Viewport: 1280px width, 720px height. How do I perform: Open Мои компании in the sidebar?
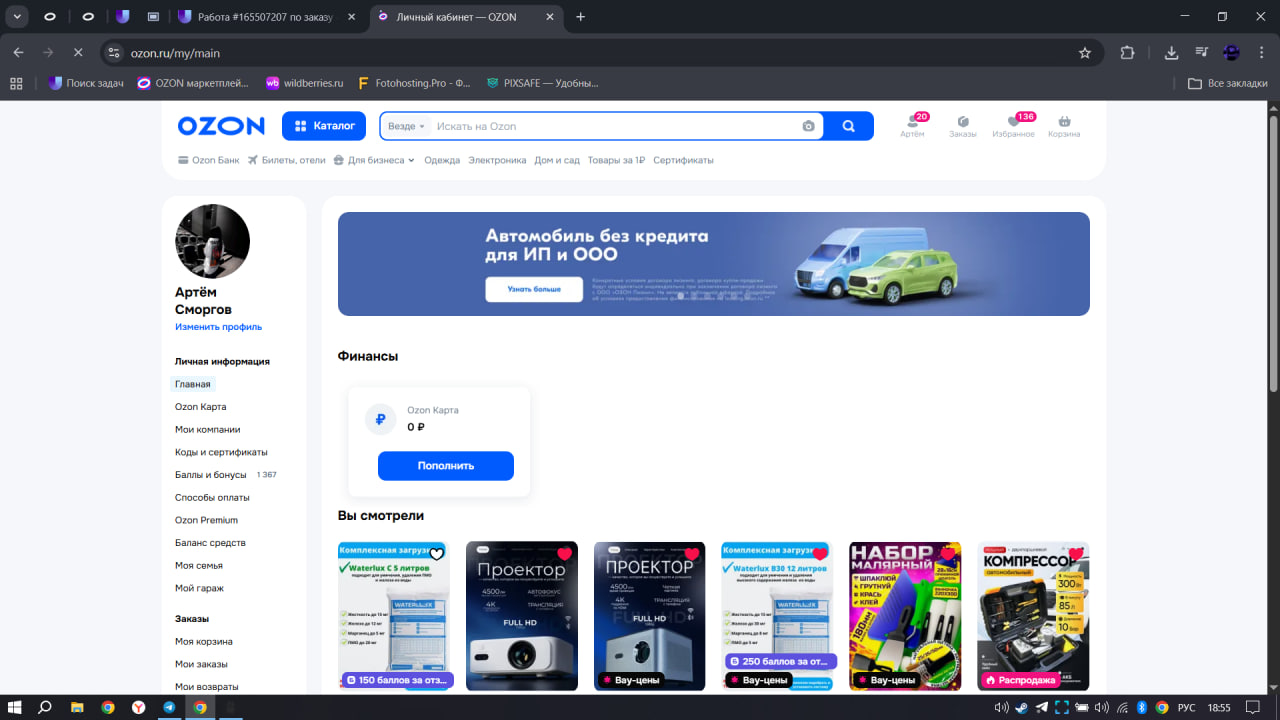[x=207, y=429]
